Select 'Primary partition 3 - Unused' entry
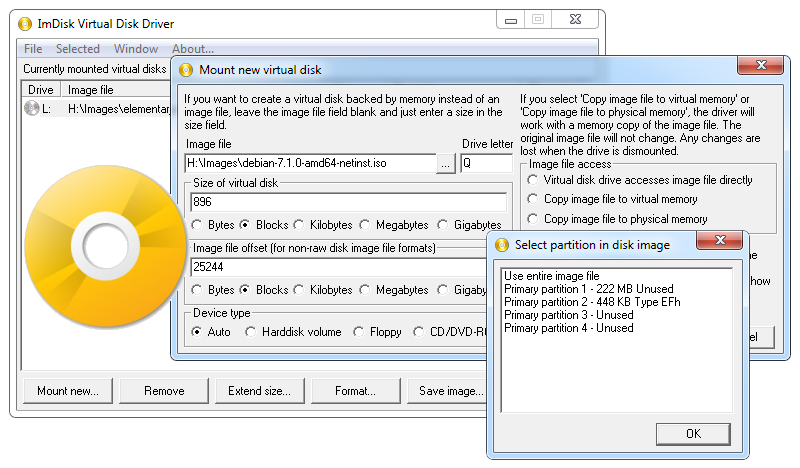 coord(569,315)
